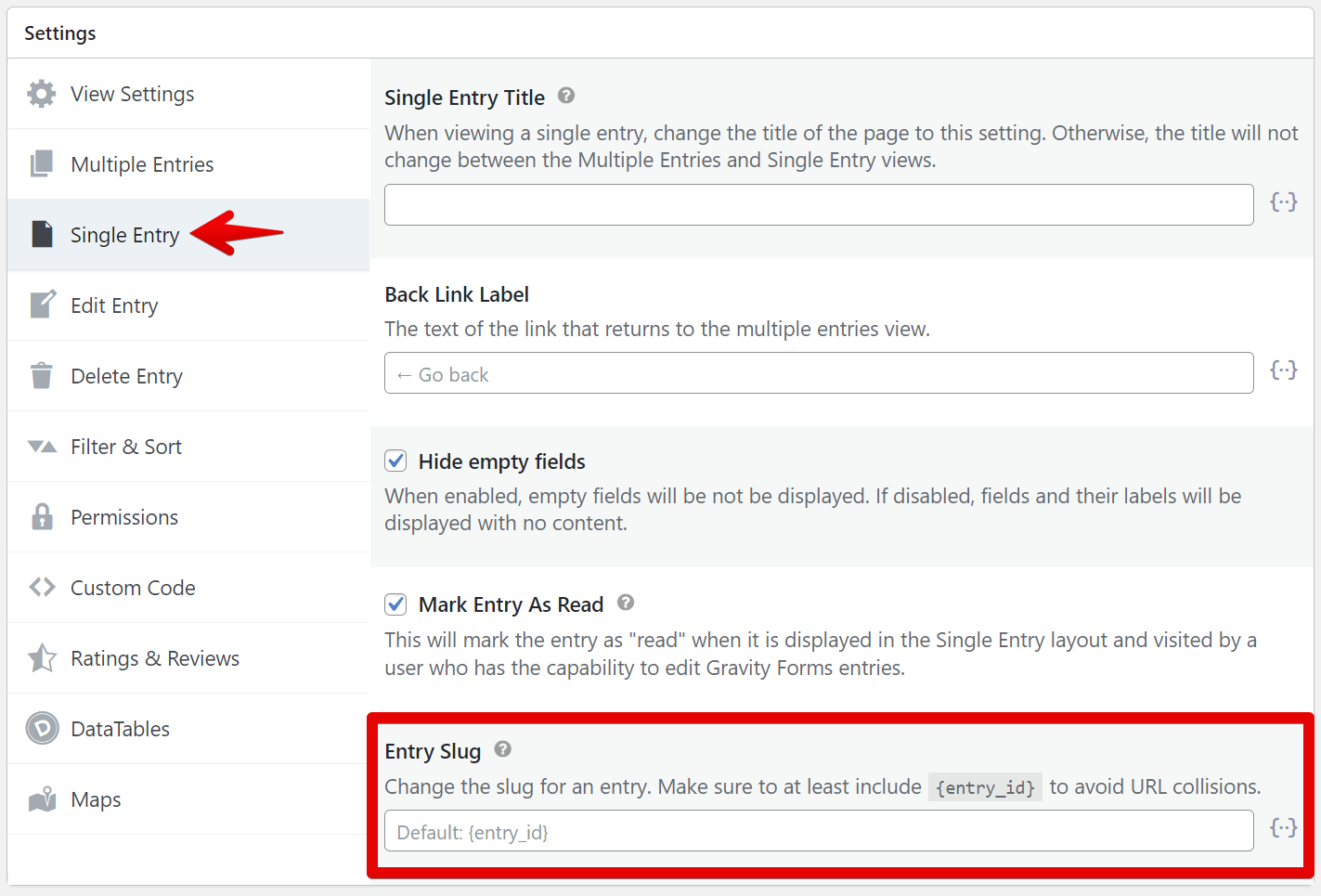
Task: Go to the Edit Entry settings section
Action: click(x=114, y=305)
